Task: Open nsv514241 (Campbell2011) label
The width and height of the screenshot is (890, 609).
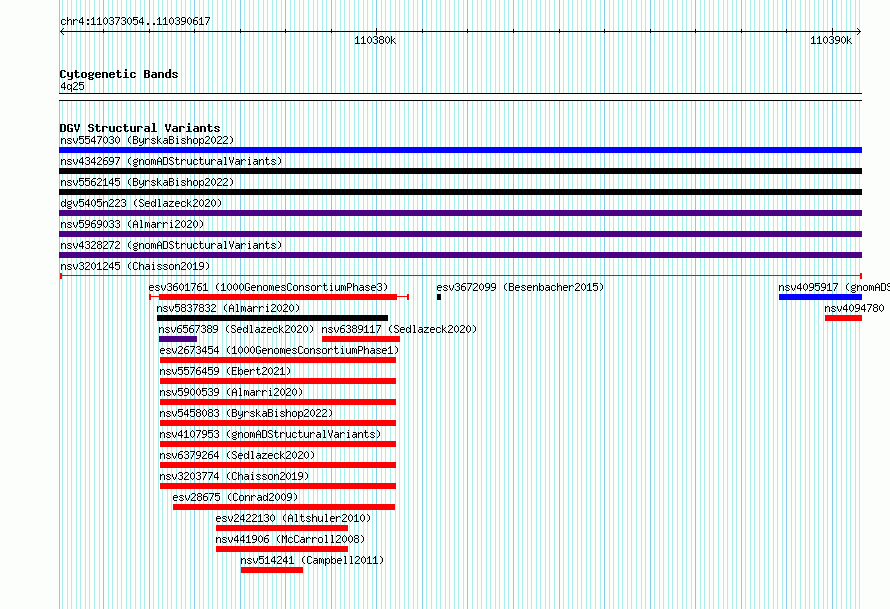Action: coord(312,560)
